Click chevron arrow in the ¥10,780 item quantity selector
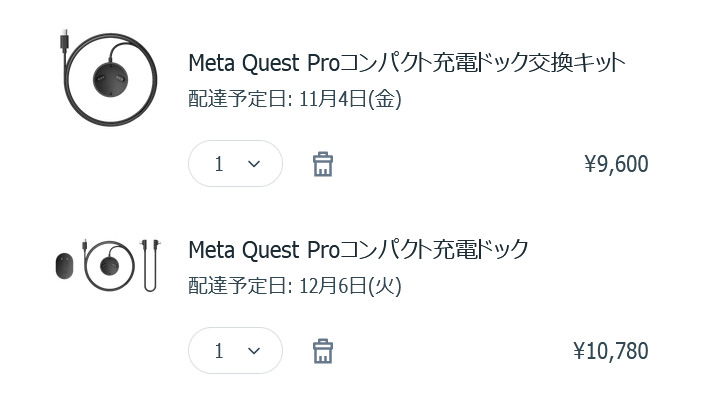717x396 pixels. click(x=254, y=351)
